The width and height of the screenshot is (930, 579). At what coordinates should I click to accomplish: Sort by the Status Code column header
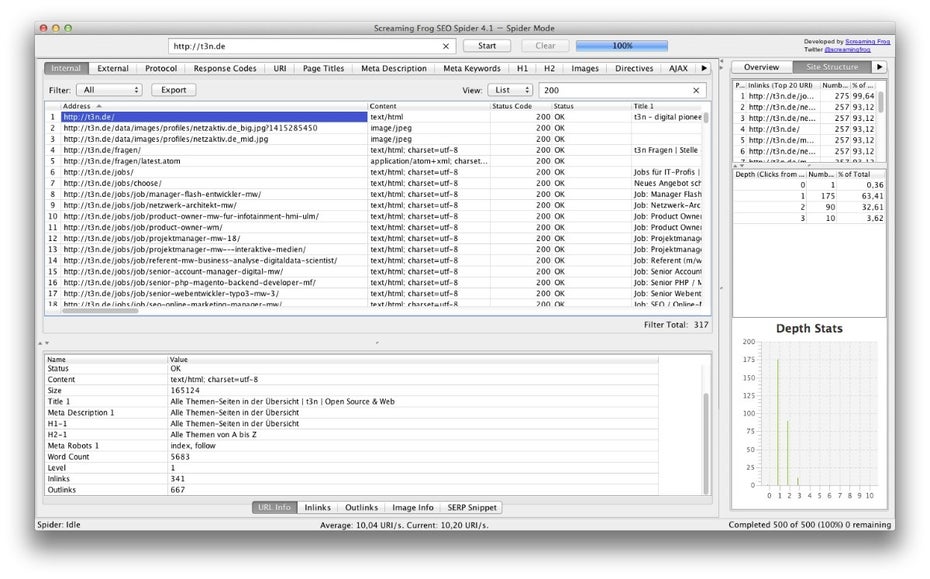pyautogui.click(x=521, y=106)
